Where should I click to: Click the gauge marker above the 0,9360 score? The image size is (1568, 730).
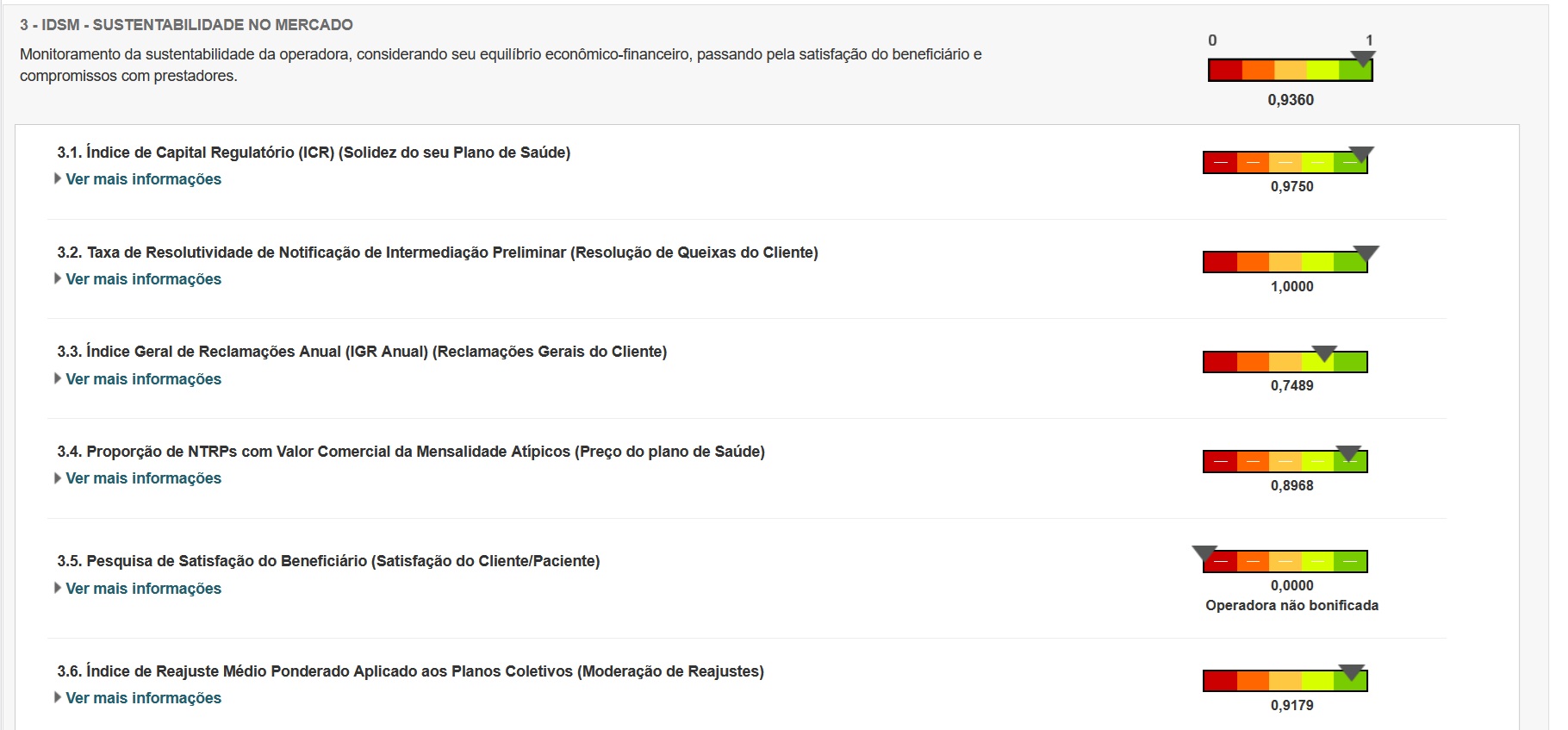(1363, 59)
